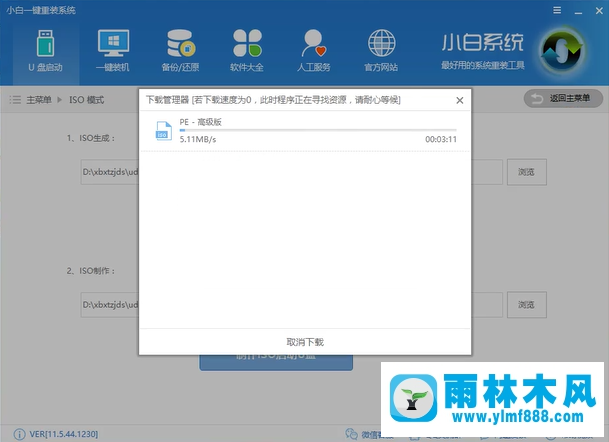Click the ISO制作 path input field
Viewport: 609px width, 442px height.
pyautogui.click(x=292, y=305)
